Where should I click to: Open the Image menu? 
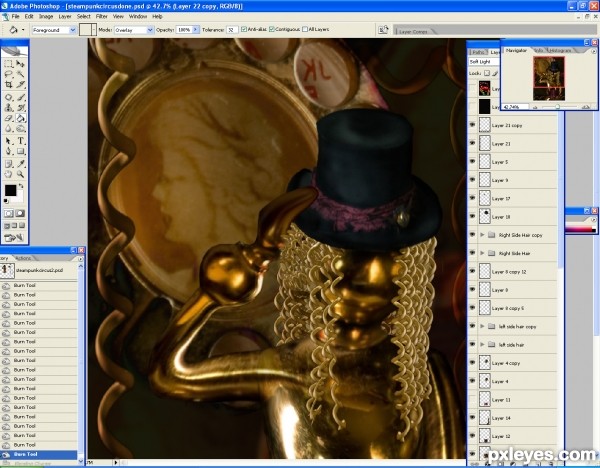(x=46, y=16)
